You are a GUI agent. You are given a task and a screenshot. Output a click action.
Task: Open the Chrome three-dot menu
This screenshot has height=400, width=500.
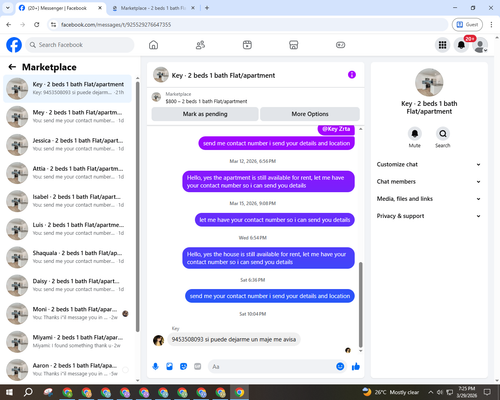[x=491, y=24]
